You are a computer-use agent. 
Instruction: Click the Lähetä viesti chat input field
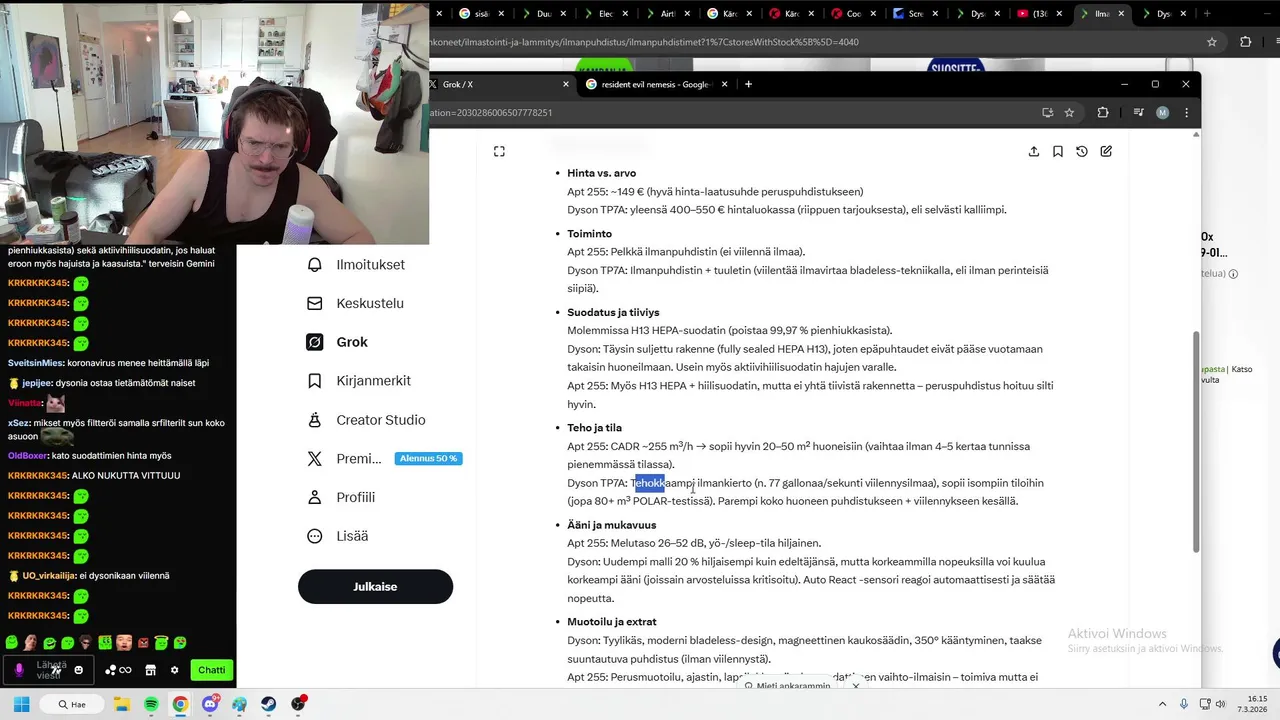[47, 670]
